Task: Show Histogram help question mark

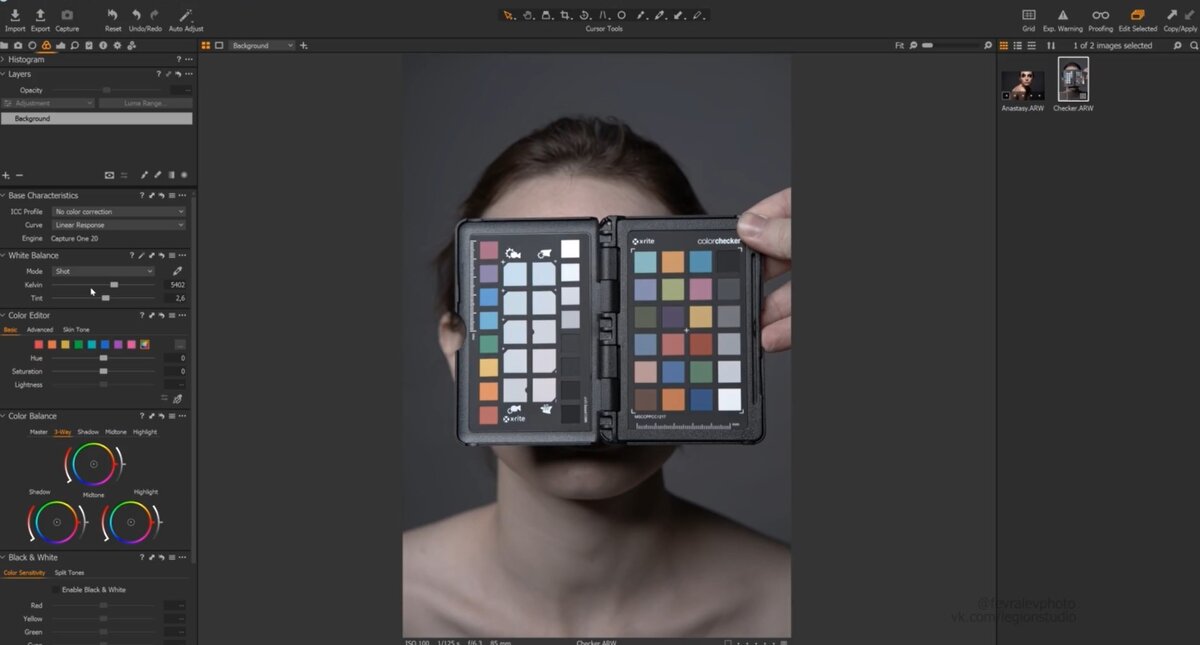Action: pyautogui.click(x=179, y=60)
